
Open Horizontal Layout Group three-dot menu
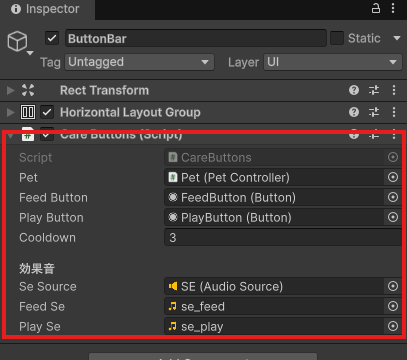click(394, 112)
